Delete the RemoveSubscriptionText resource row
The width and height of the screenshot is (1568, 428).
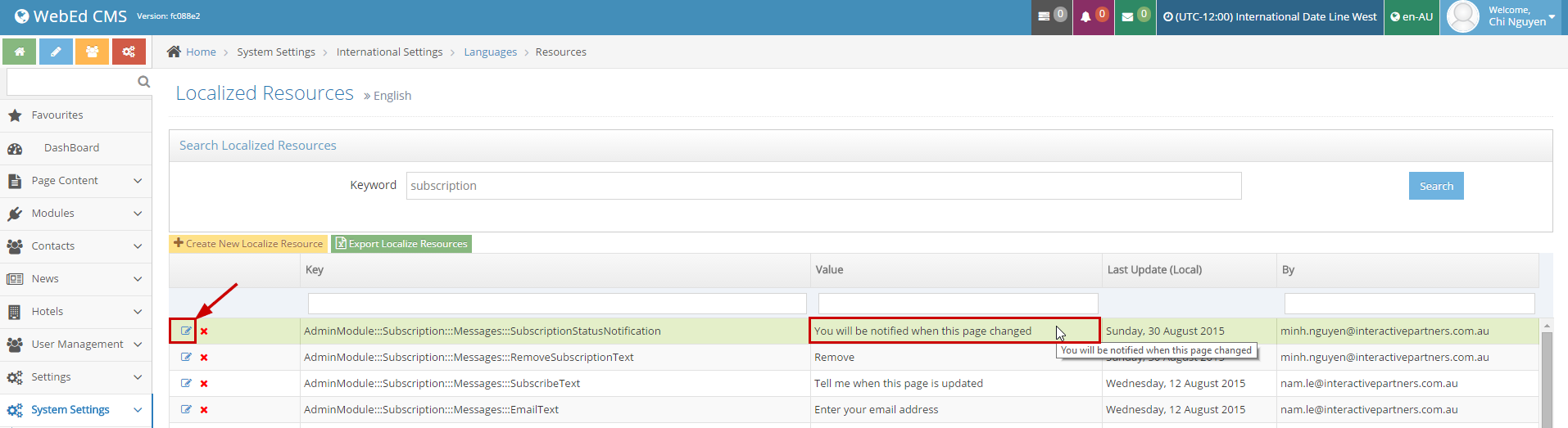(x=204, y=358)
